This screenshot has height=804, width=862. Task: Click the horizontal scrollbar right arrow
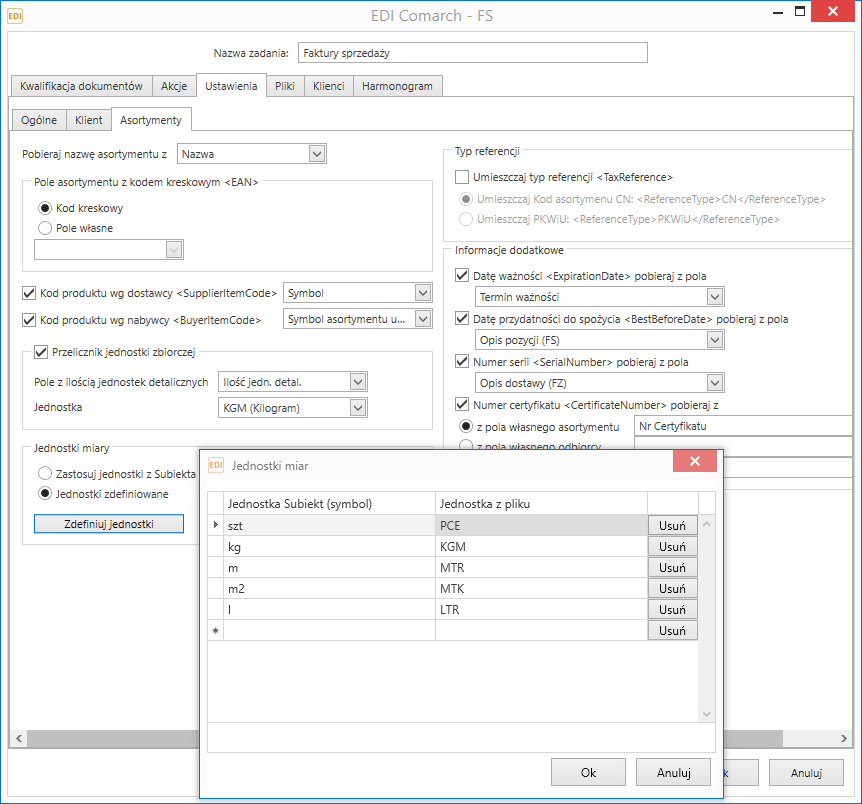844,738
